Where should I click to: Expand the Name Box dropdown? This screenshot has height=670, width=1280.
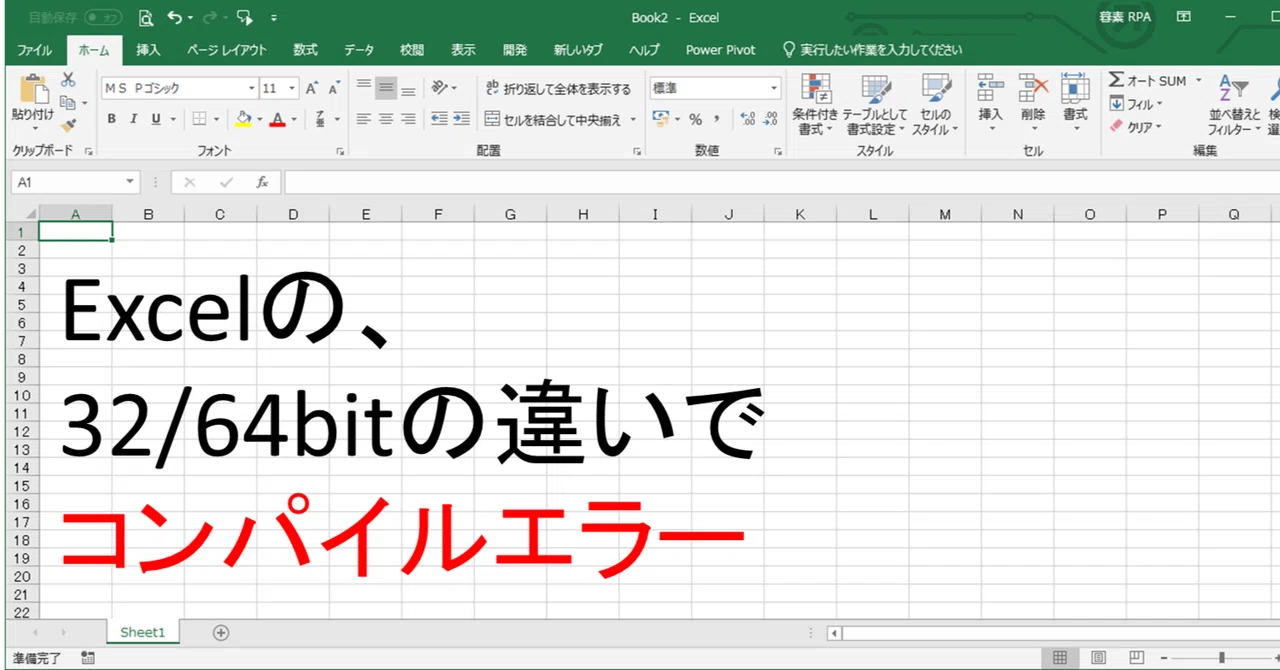pos(130,182)
